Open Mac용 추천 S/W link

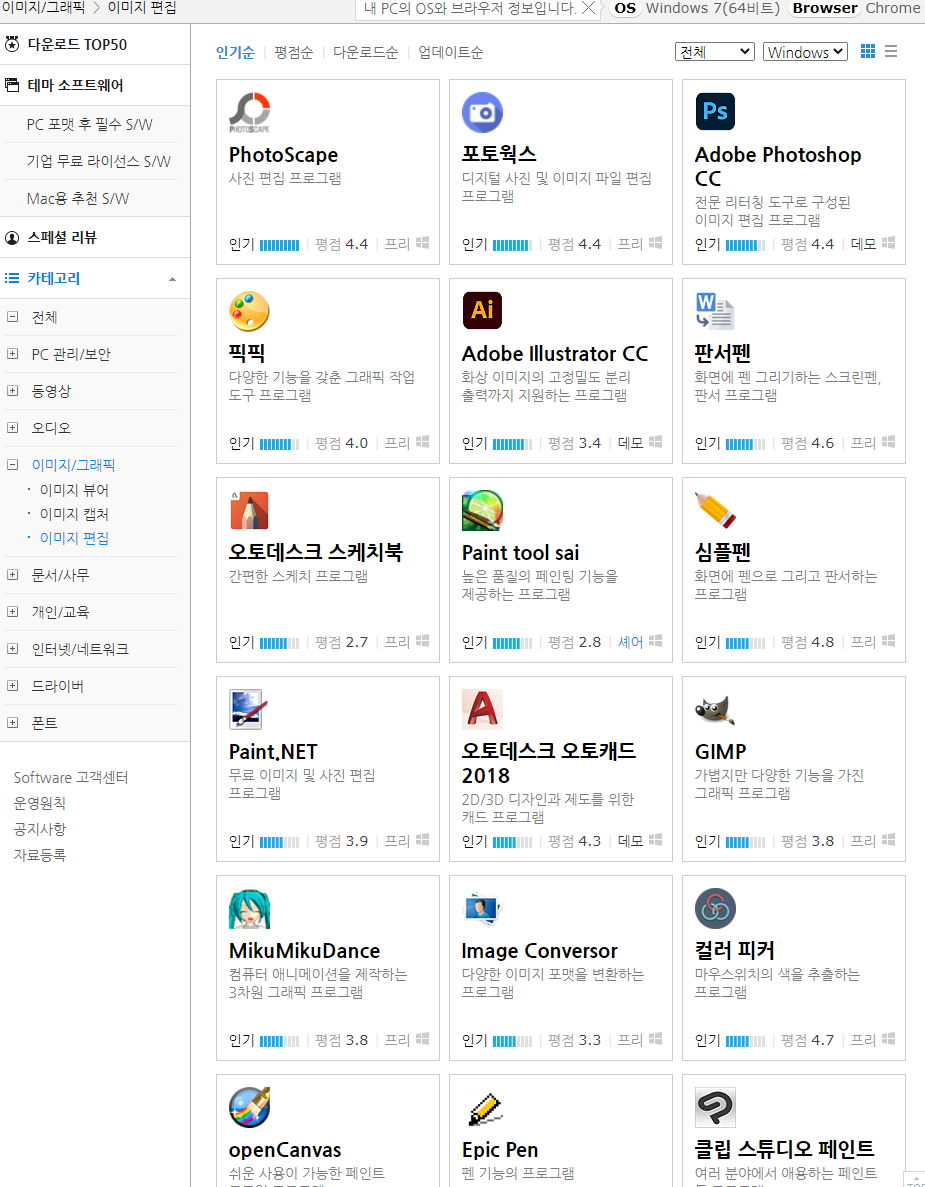click(78, 198)
